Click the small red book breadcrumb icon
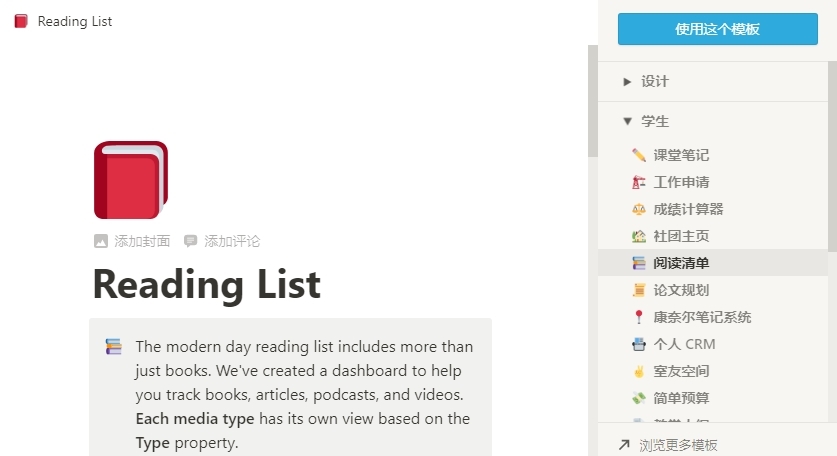The width and height of the screenshot is (837, 456). coord(21,21)
